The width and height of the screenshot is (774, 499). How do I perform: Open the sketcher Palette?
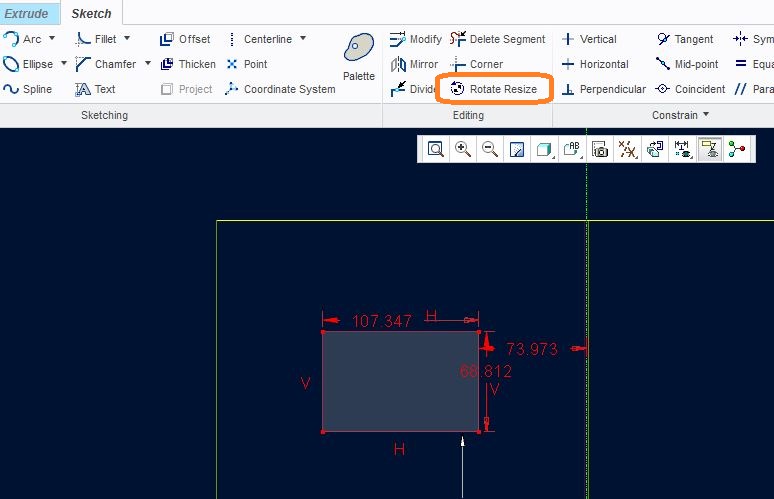tap(359, 57)
